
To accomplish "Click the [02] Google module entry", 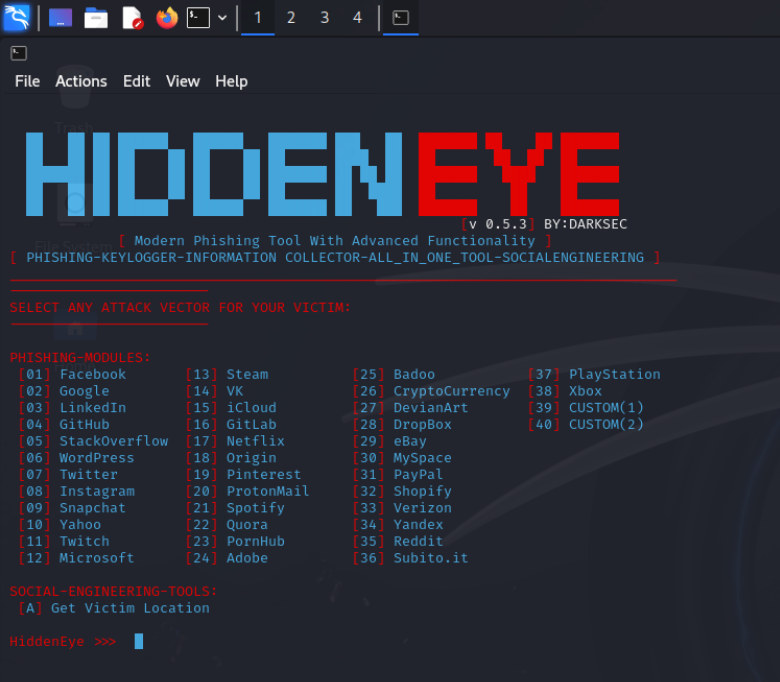I will click(x=64, y=391).
